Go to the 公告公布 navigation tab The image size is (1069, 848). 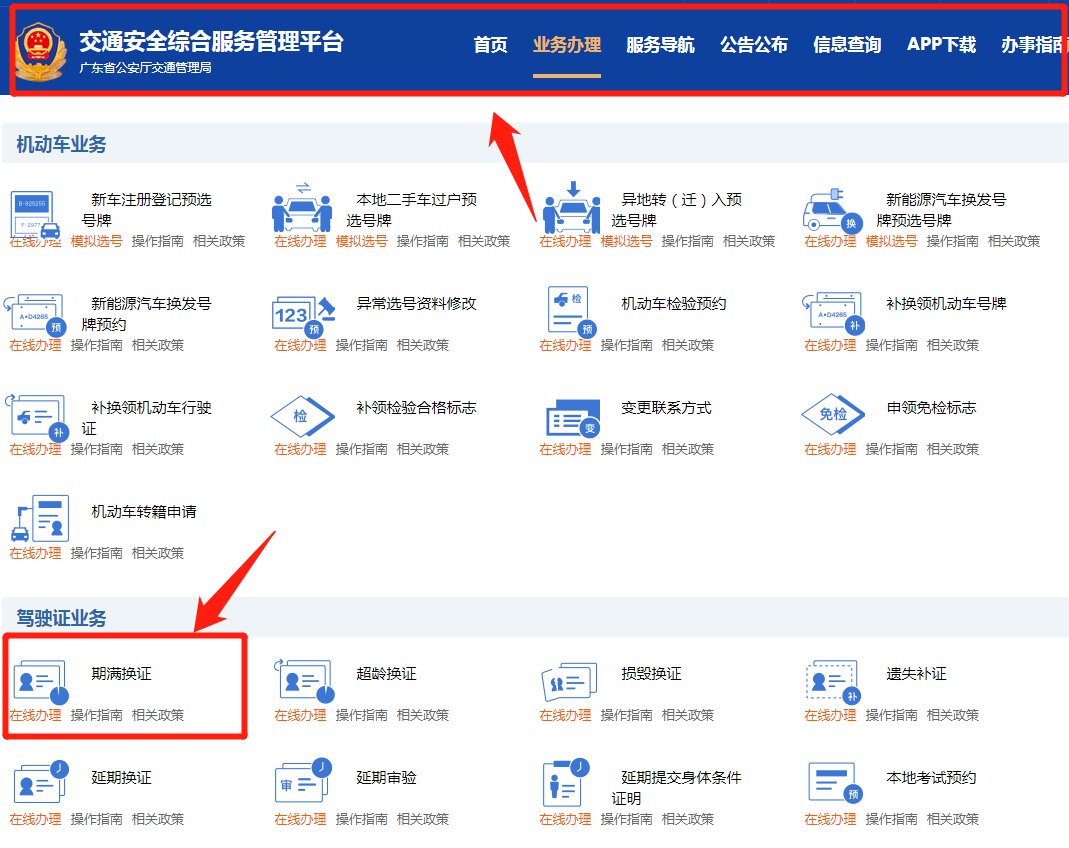(753, 45)
